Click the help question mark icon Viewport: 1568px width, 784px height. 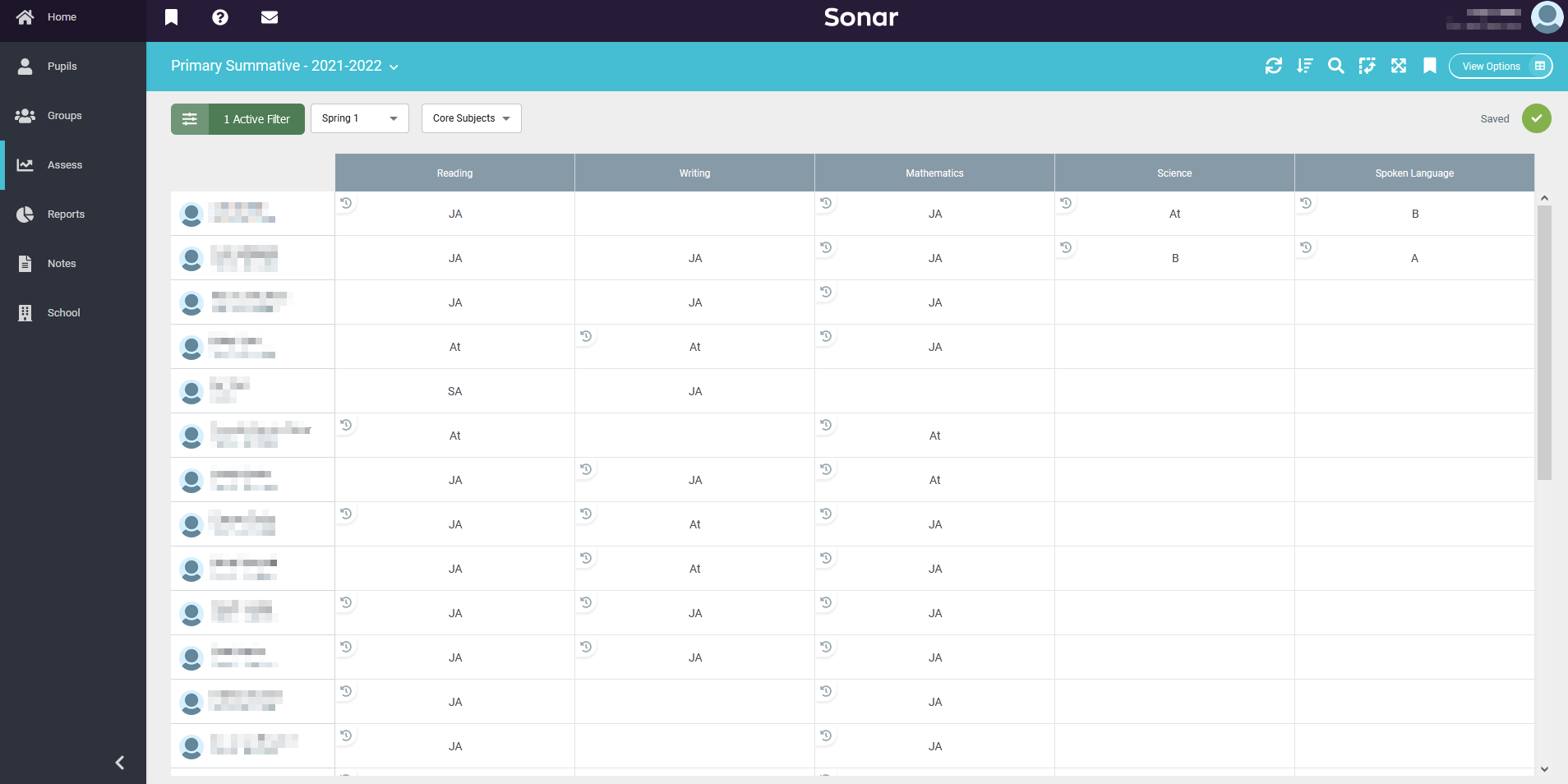pyautogui.click(x=219, y=17)
